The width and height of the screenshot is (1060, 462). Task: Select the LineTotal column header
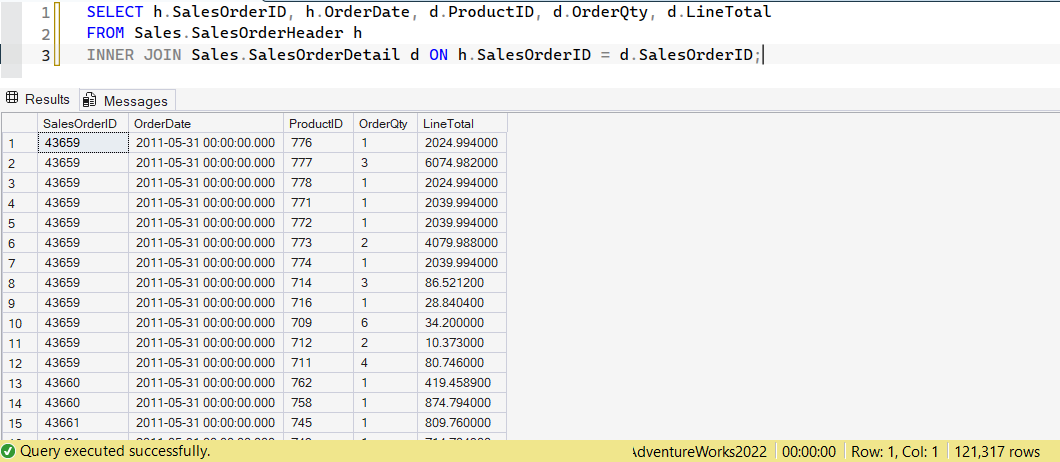tap(462, 124)
